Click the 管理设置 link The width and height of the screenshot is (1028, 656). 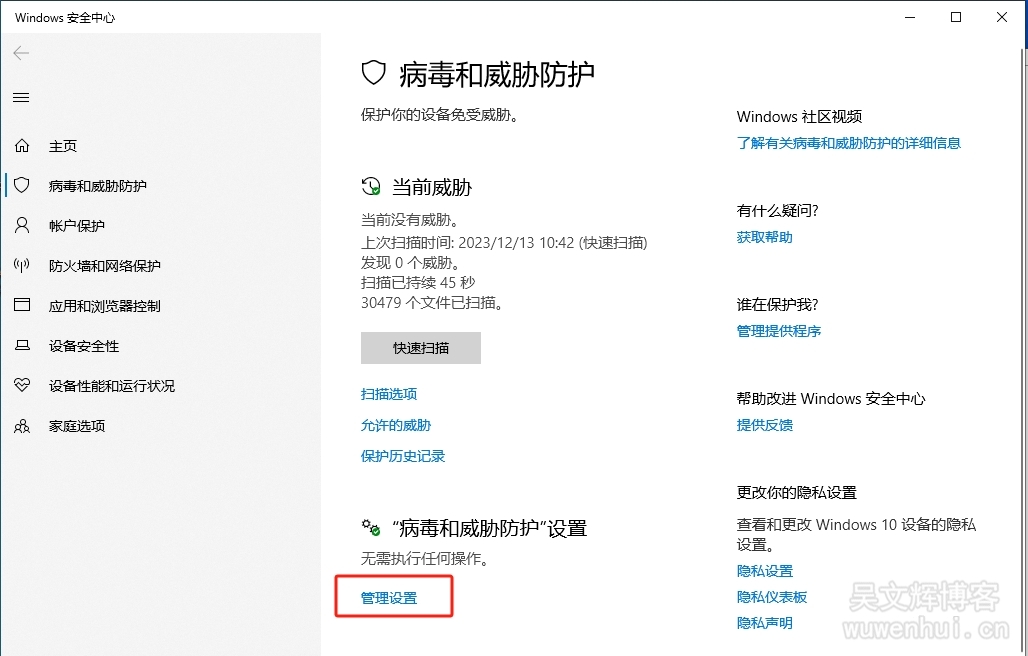(389, 598)
